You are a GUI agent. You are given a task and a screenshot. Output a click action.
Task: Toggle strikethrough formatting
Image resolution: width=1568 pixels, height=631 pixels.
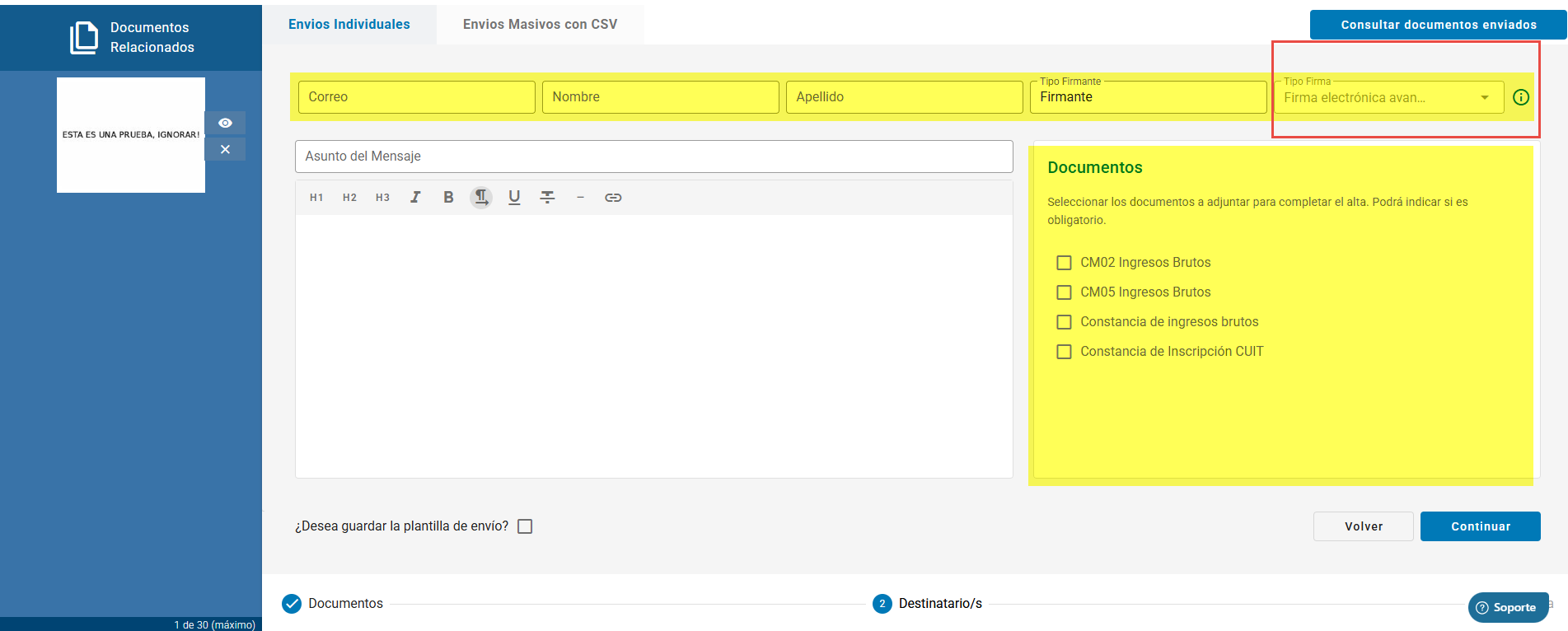coord(547,198)
